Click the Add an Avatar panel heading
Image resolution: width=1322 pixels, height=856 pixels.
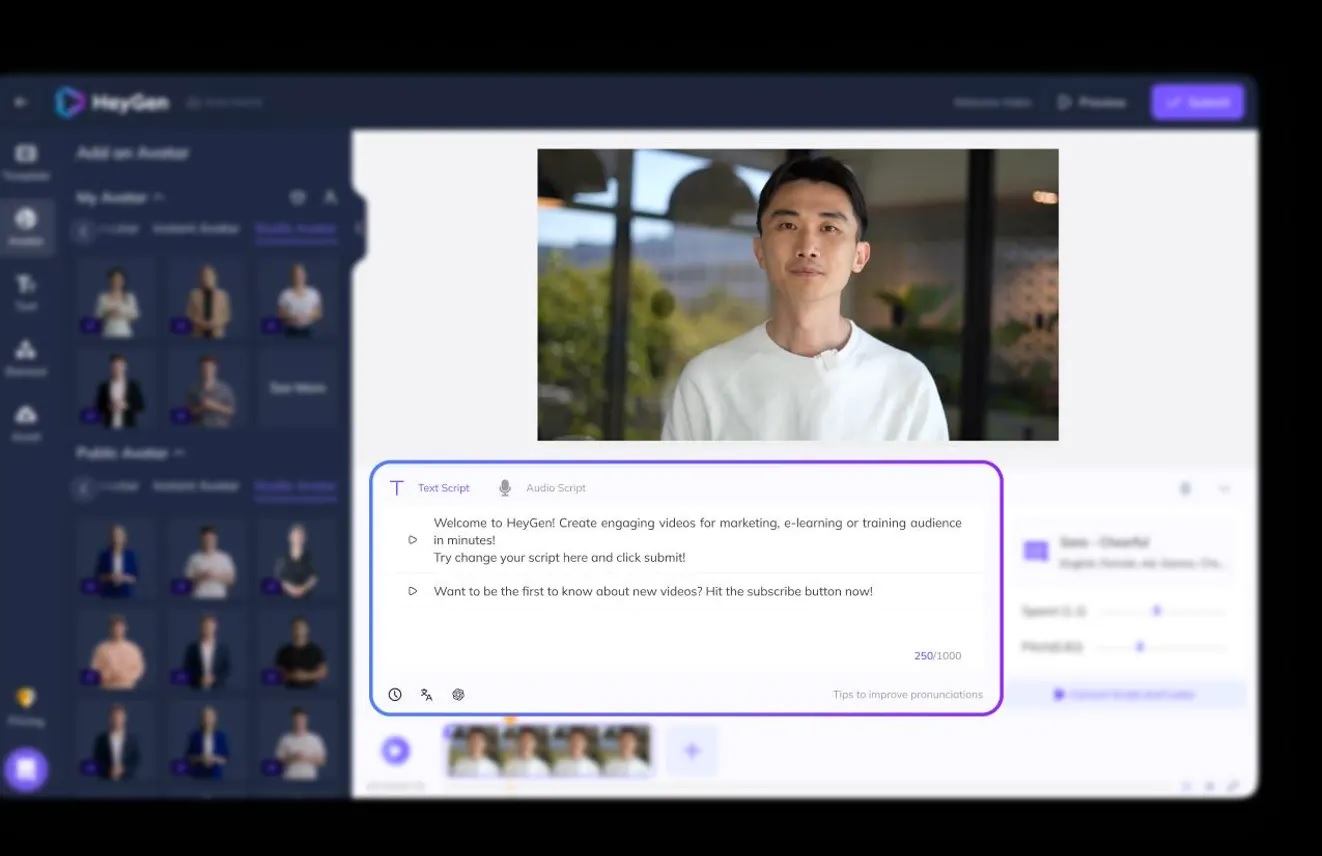pos(132,153)
